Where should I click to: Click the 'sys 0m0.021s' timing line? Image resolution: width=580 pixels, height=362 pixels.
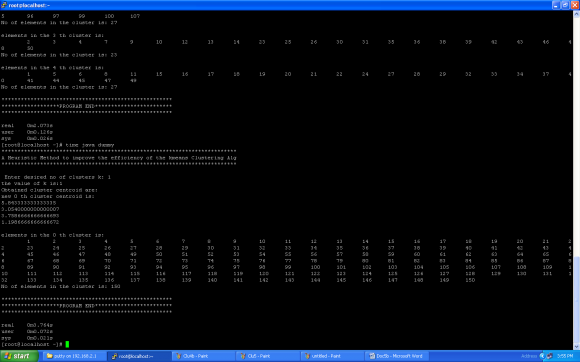click(27, 338)
